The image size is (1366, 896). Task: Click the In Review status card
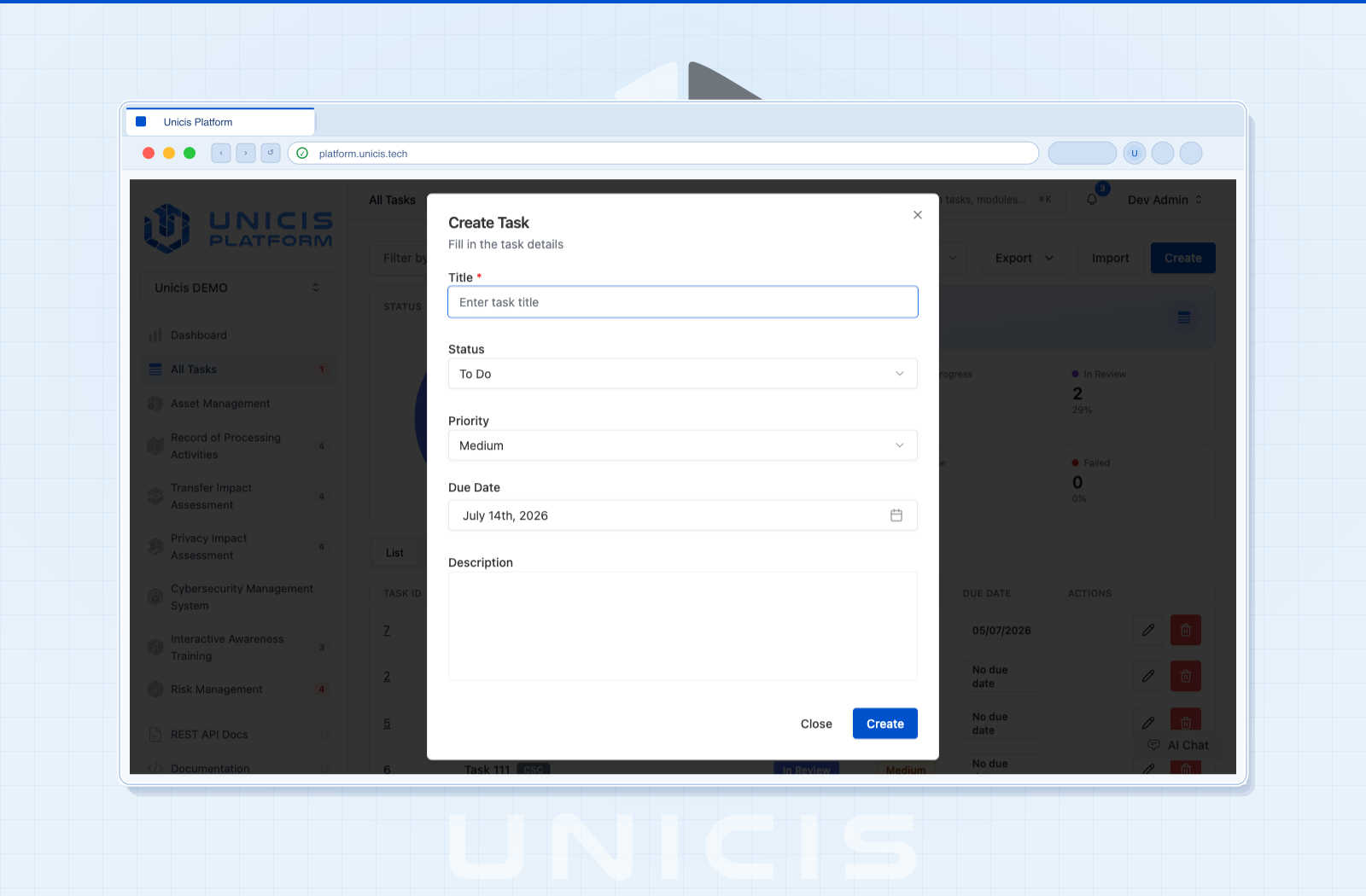[x=1138, y=397]
